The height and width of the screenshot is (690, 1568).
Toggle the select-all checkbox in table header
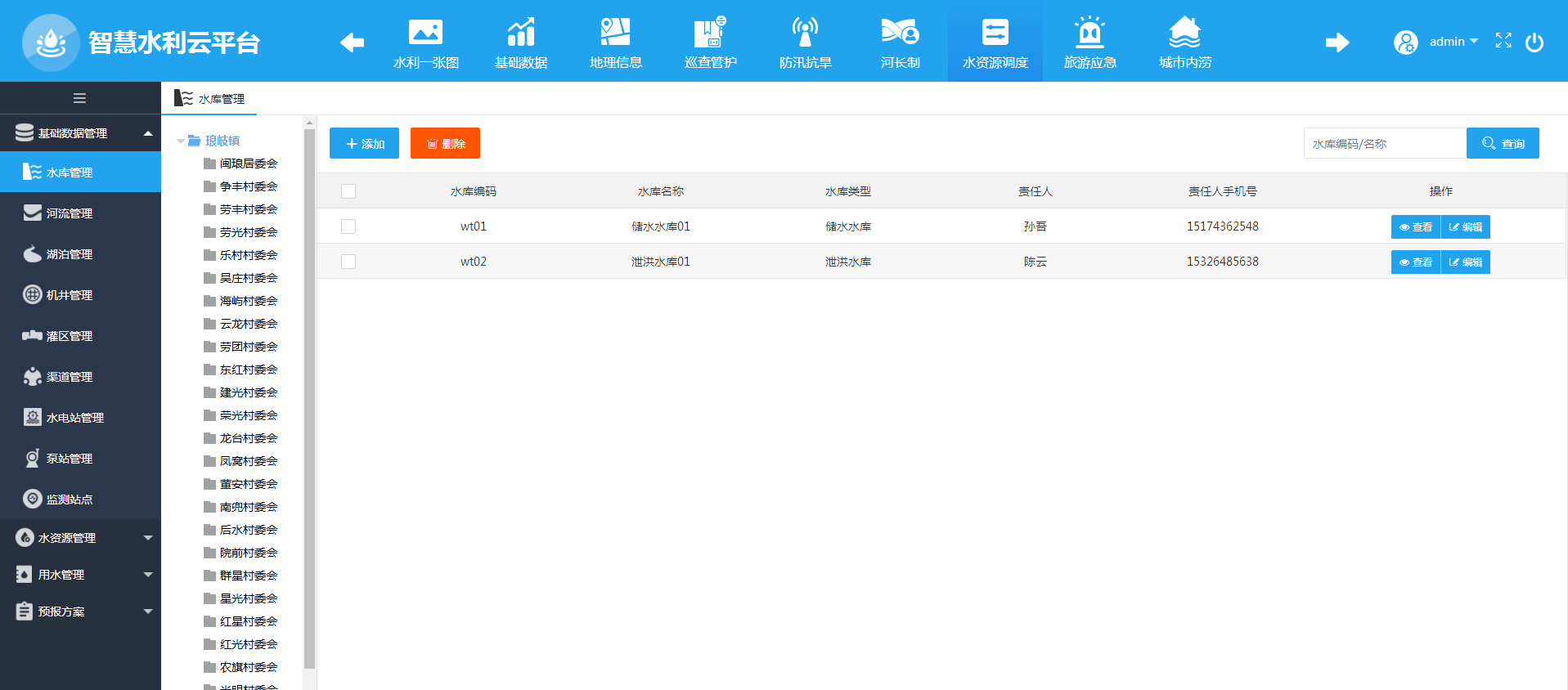pos(348,191)
